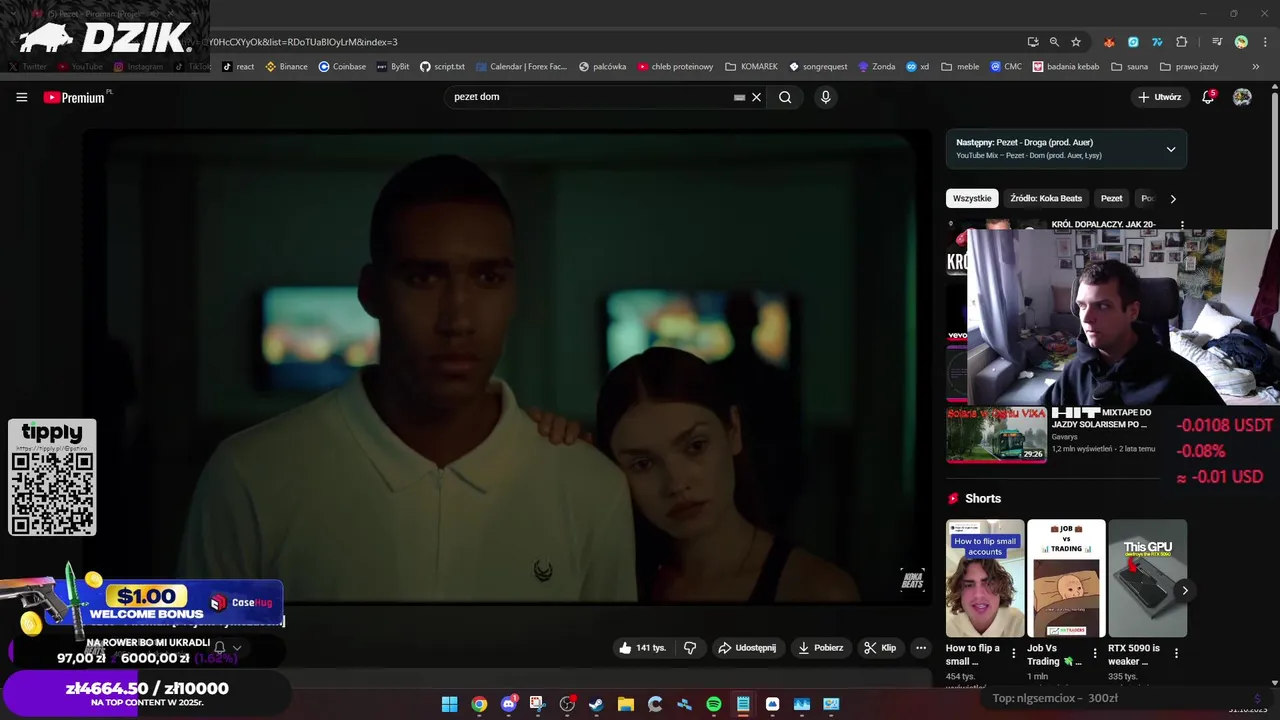
Task: Open File Explorer from the taskbar
Action: point(625,704)
